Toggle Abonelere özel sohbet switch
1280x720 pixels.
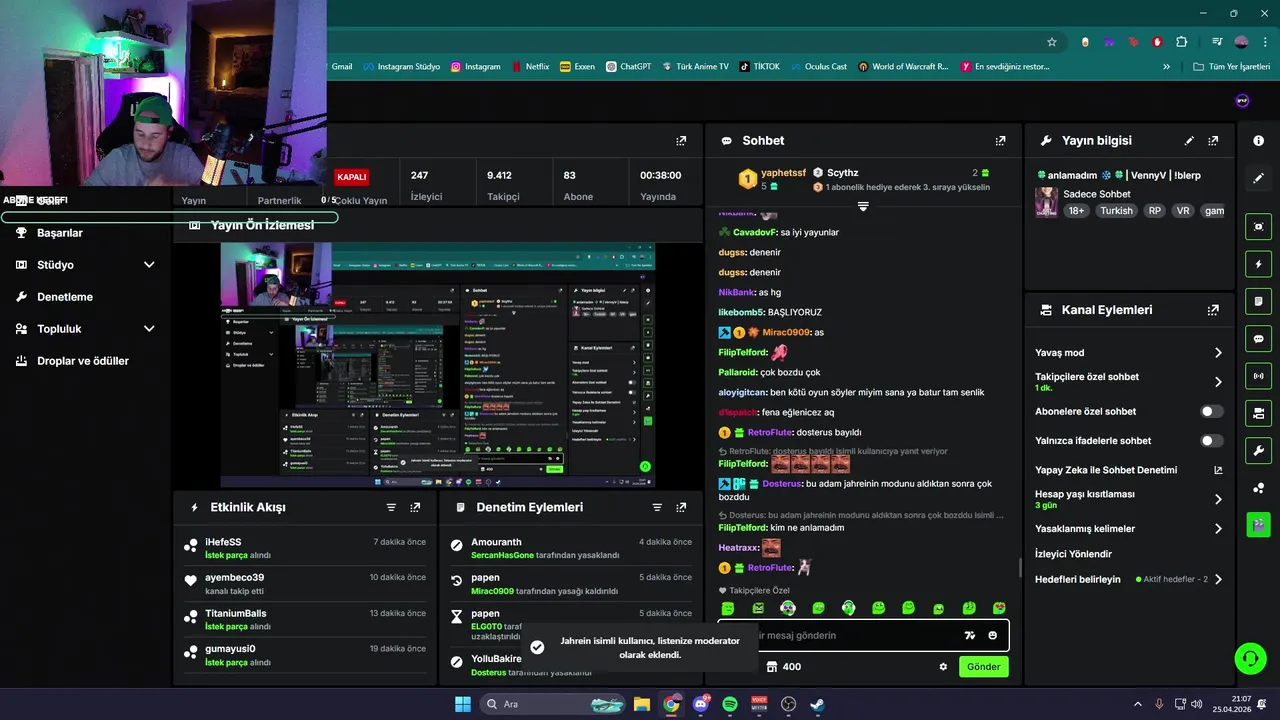click(1211, 411)
